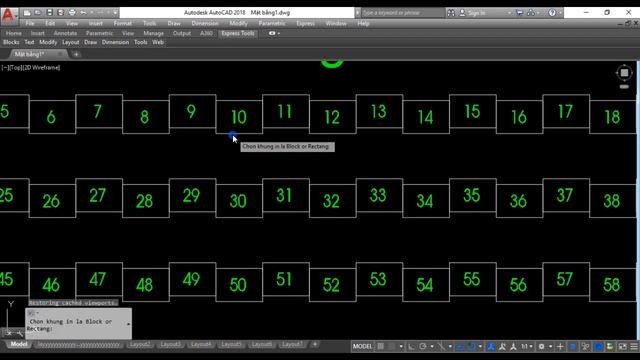
Task: Click the status bar customization menu icon
Action: (x=634, y=346)
